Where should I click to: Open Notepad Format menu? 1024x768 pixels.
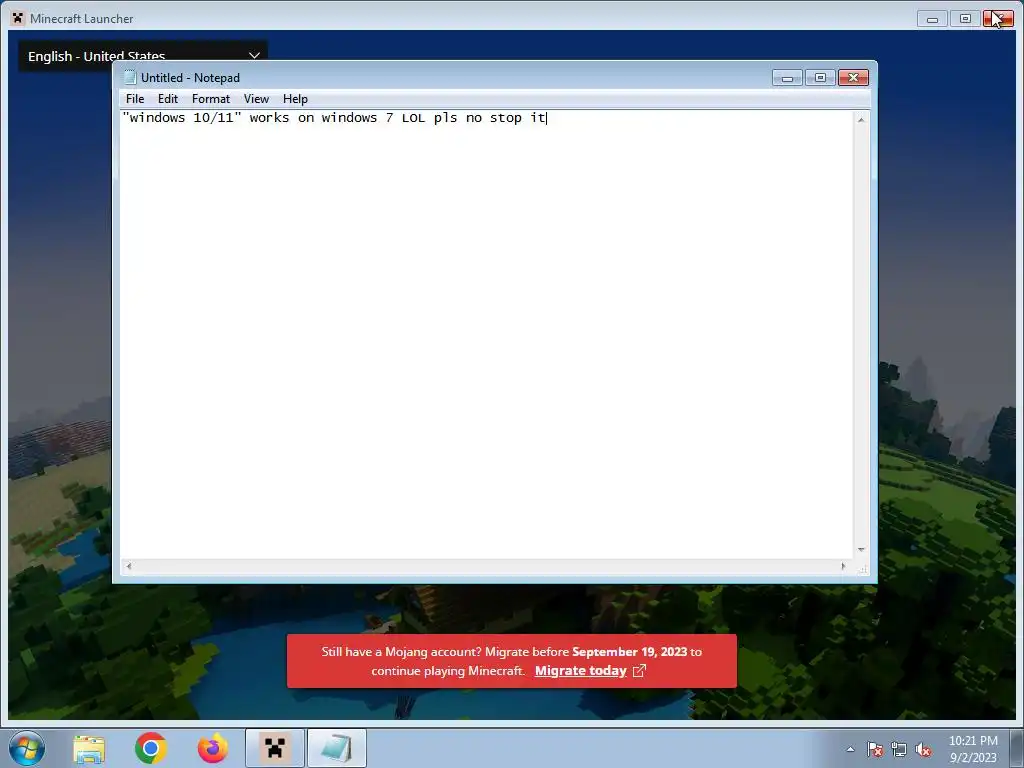210,99
